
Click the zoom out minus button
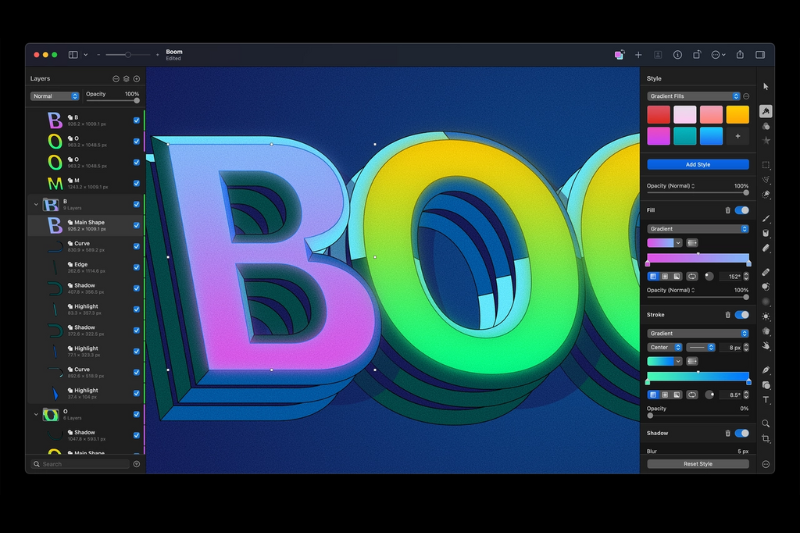pos(98,55)
